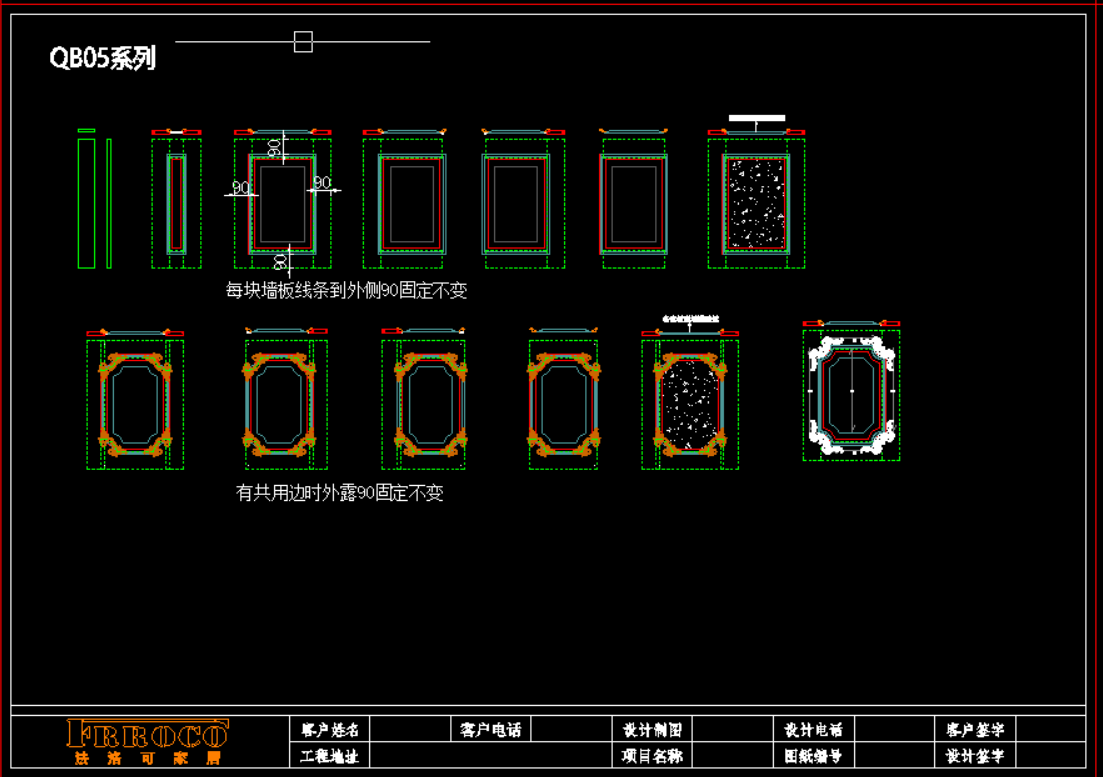The height and width of the screenshot is (777, 1103).
Task: Click the note 每块墙板线条到外侧90固定不变
Action: tap(346, 291)
